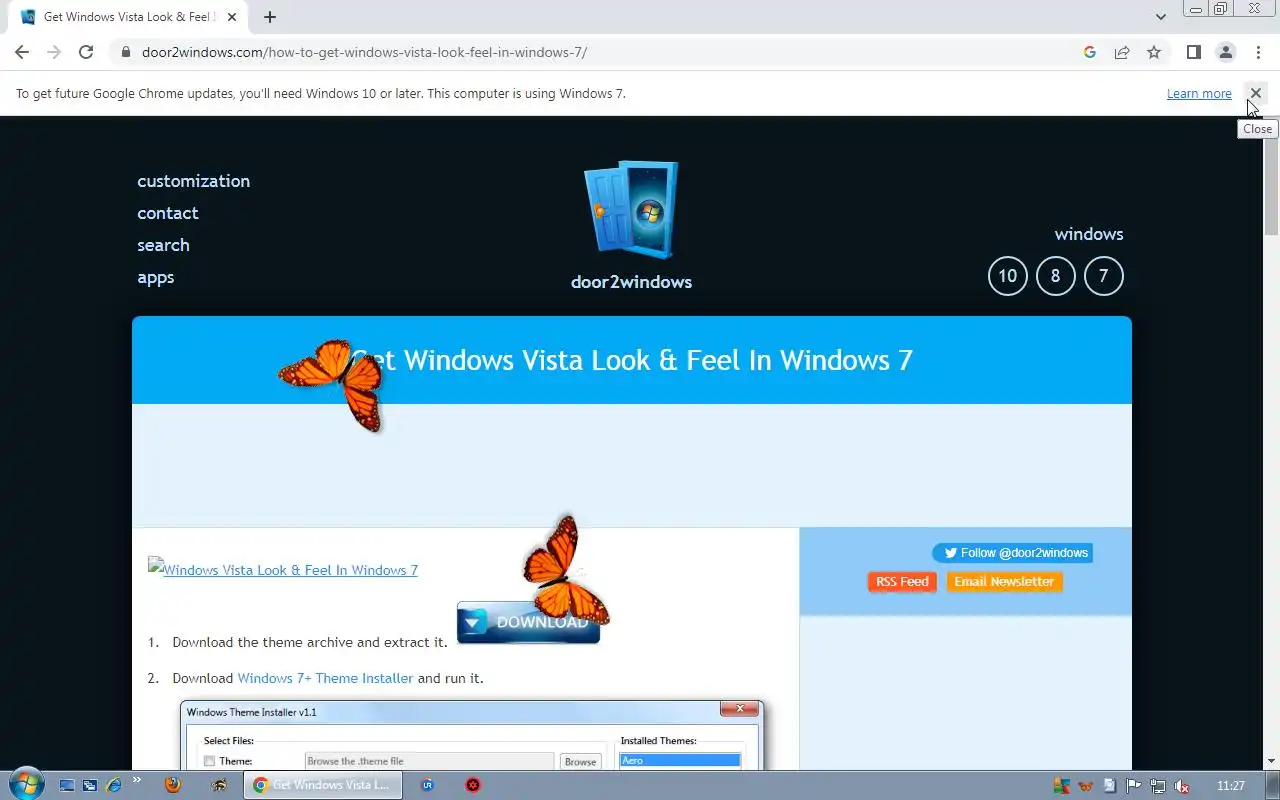Open the Windows Start orb
This screenshot has width=1280, height=800.
(25, 785)
